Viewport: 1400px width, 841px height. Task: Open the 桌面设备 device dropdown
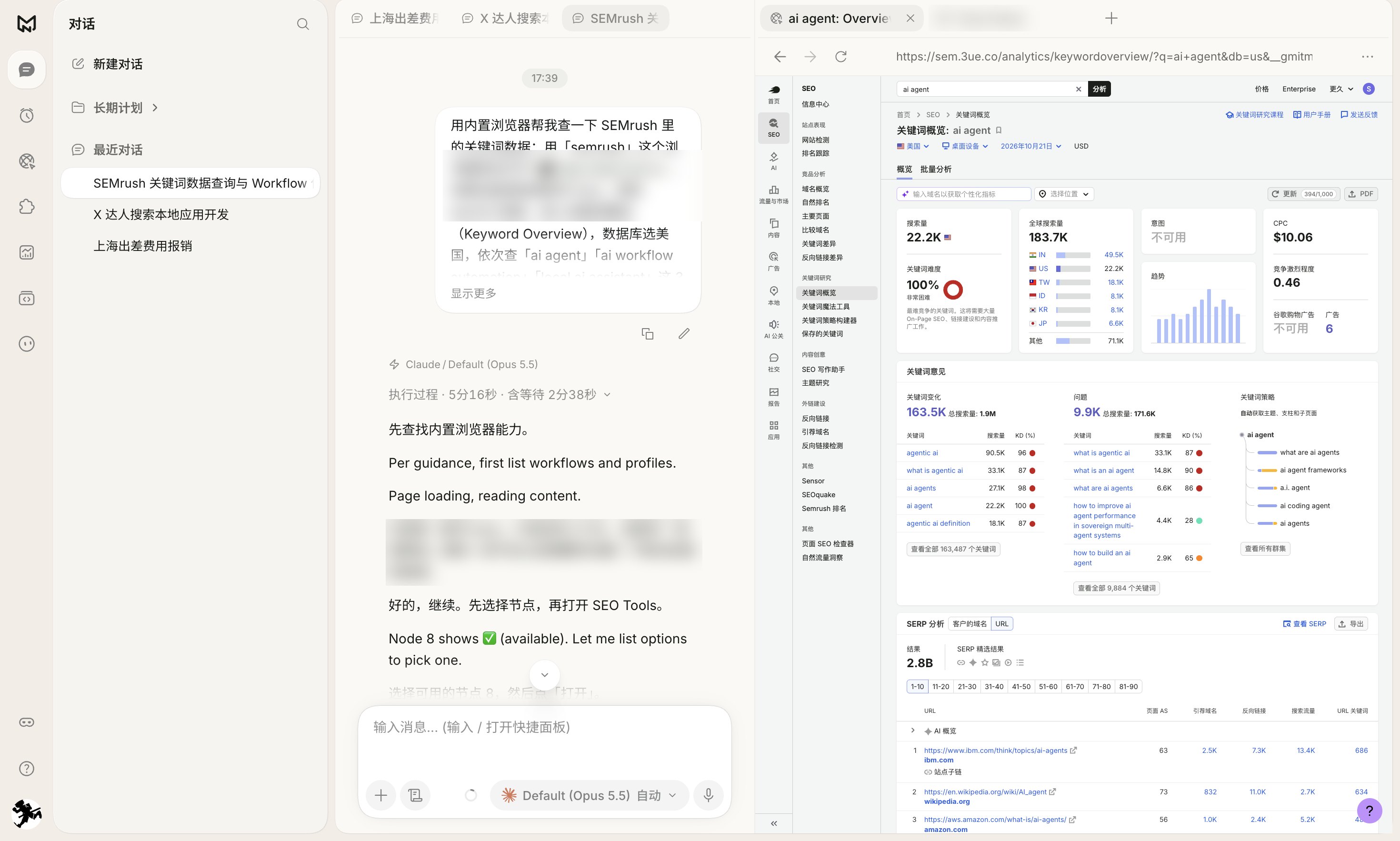pyautogui.click(x=965, y=146)
